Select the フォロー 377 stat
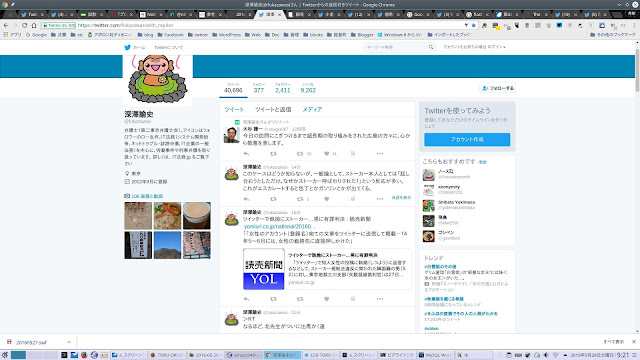The height and width of the screenshot is (360, 640). tap(259, 88)
